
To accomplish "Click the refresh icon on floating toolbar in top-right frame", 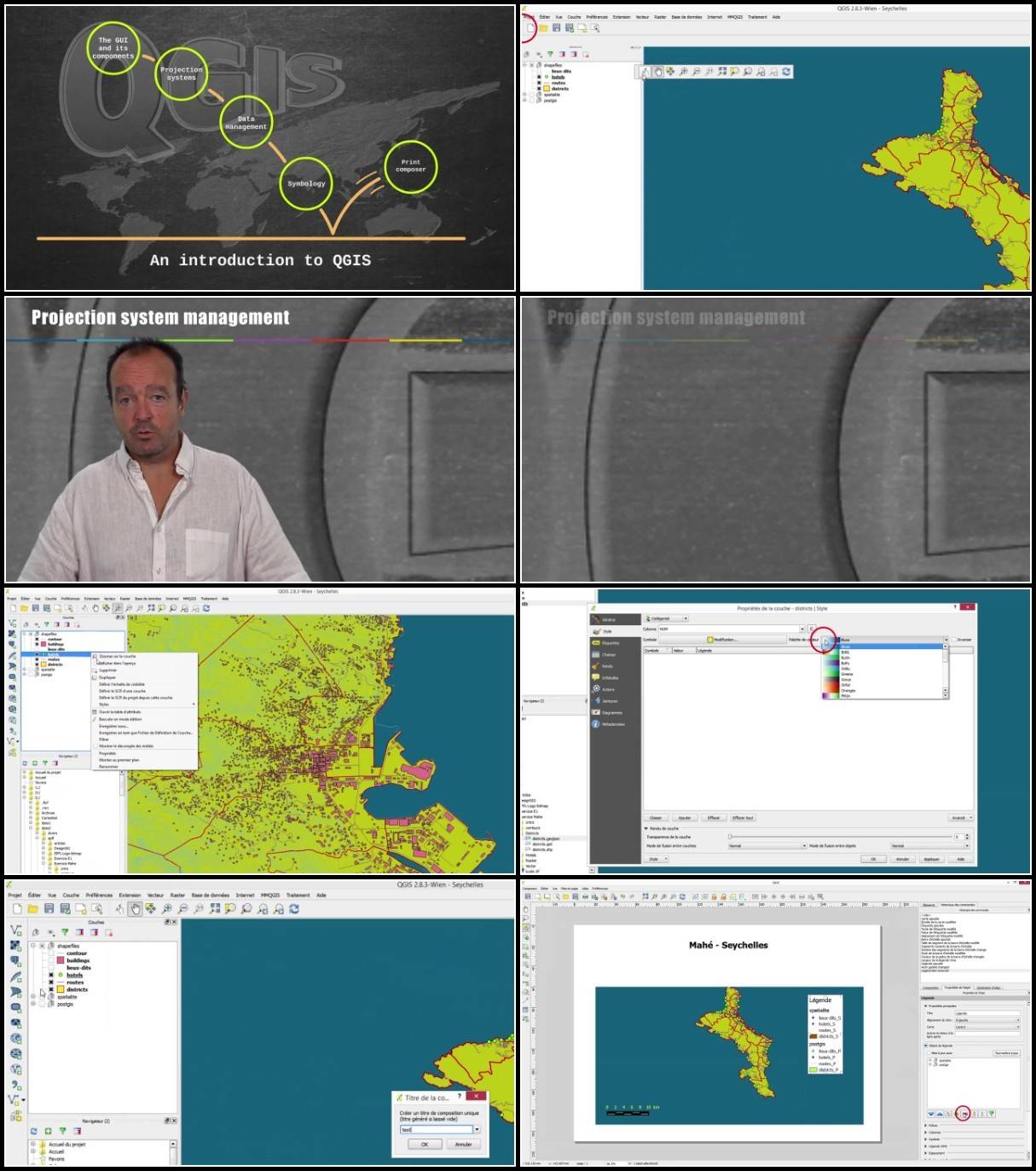I will click(786, 72).
